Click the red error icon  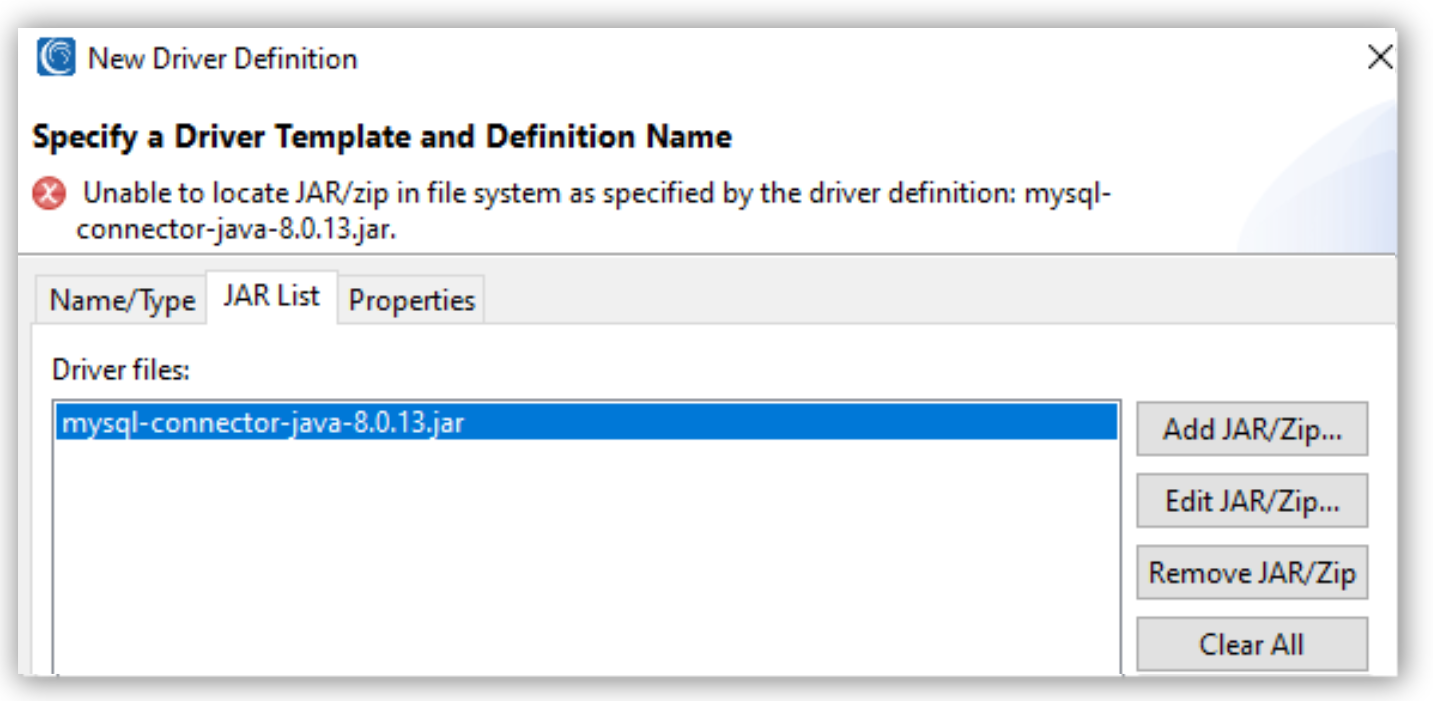[x=49, y=193]
